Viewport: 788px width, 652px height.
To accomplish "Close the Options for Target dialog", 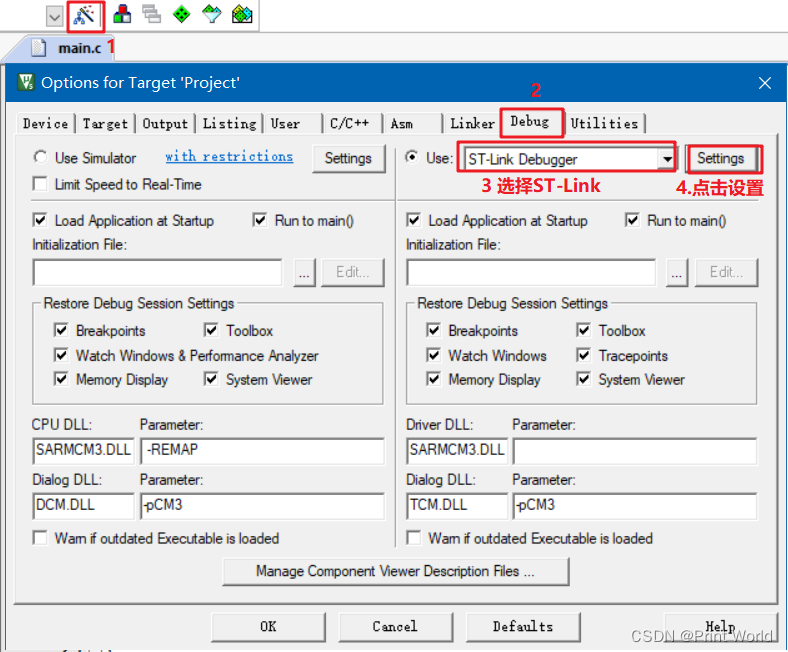I will [x=765, y=83].
